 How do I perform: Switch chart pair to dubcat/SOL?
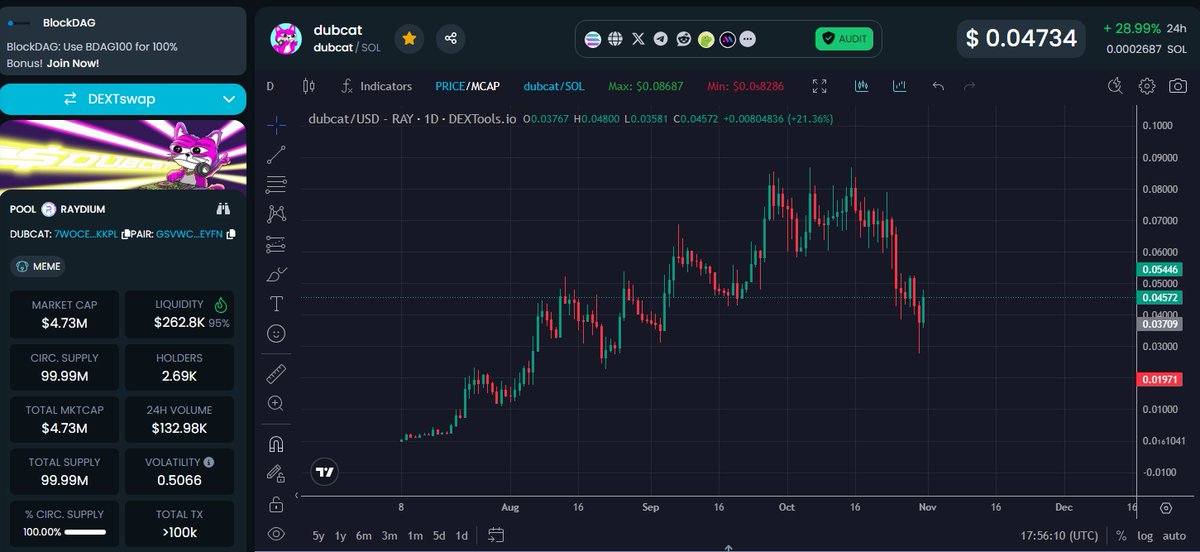pyautogui.click(x=552, y=86)
